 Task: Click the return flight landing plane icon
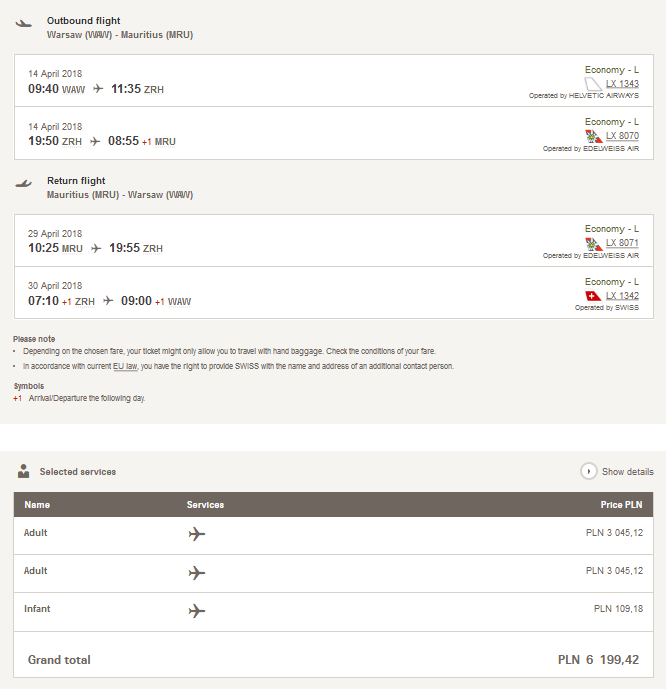click(23, 184)
